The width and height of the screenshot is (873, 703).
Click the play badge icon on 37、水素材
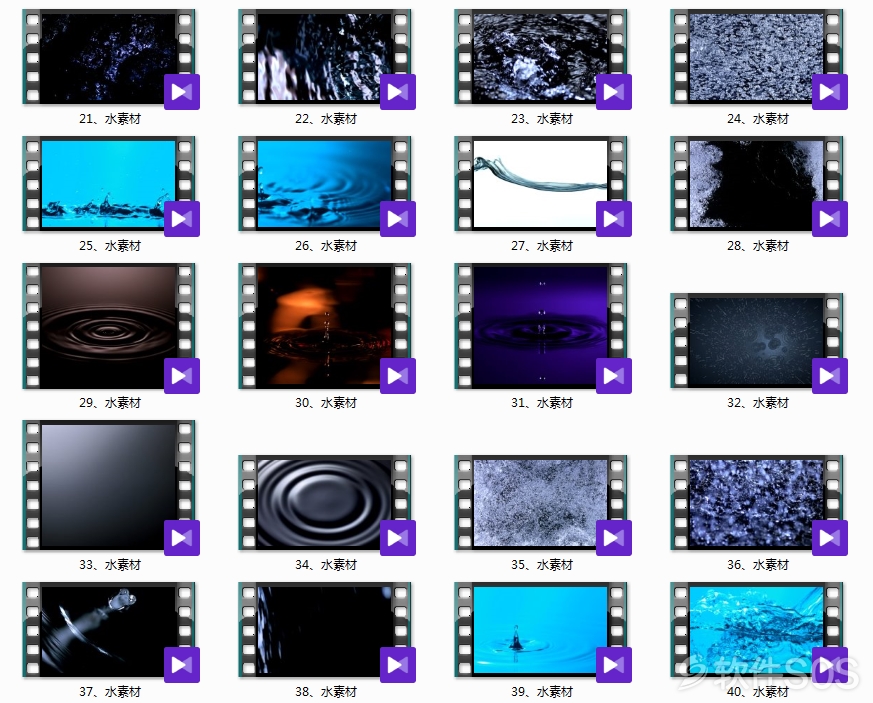pyautogui.click(x=182, y=665)
